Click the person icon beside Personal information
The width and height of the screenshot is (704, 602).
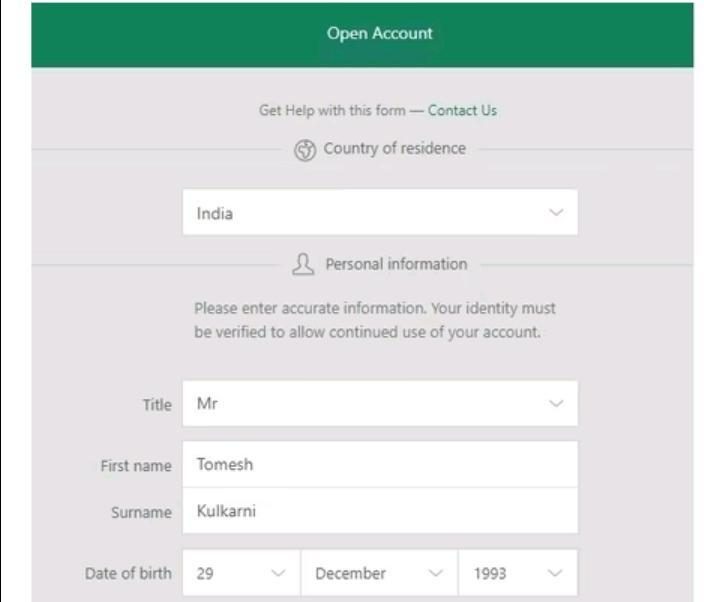pyautogui.click(x=303, y=264)
